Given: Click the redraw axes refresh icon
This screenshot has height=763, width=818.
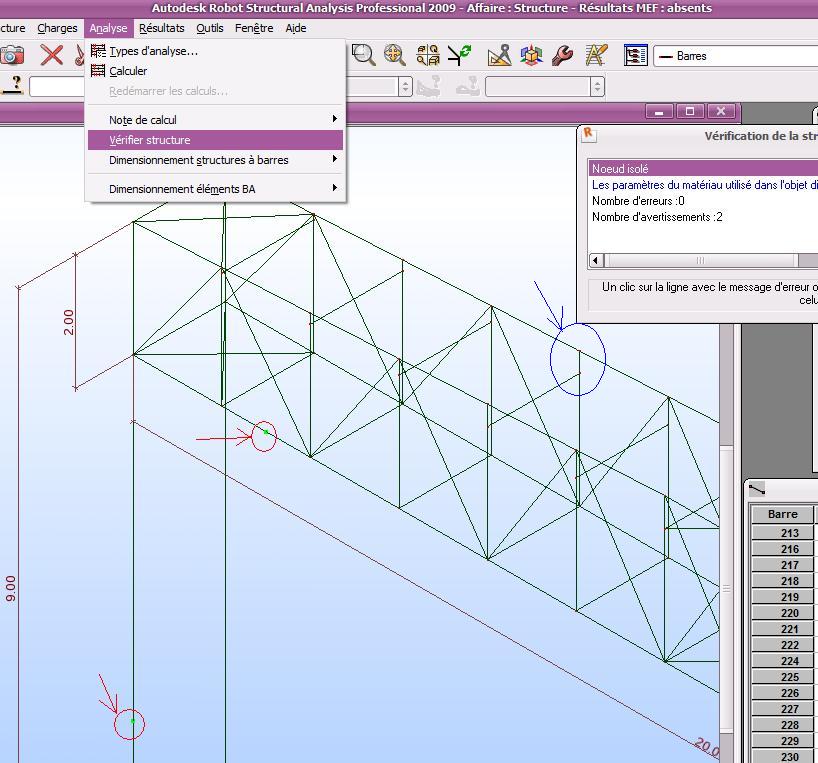Looking at the screenshot, I should [x=459, y=55].
